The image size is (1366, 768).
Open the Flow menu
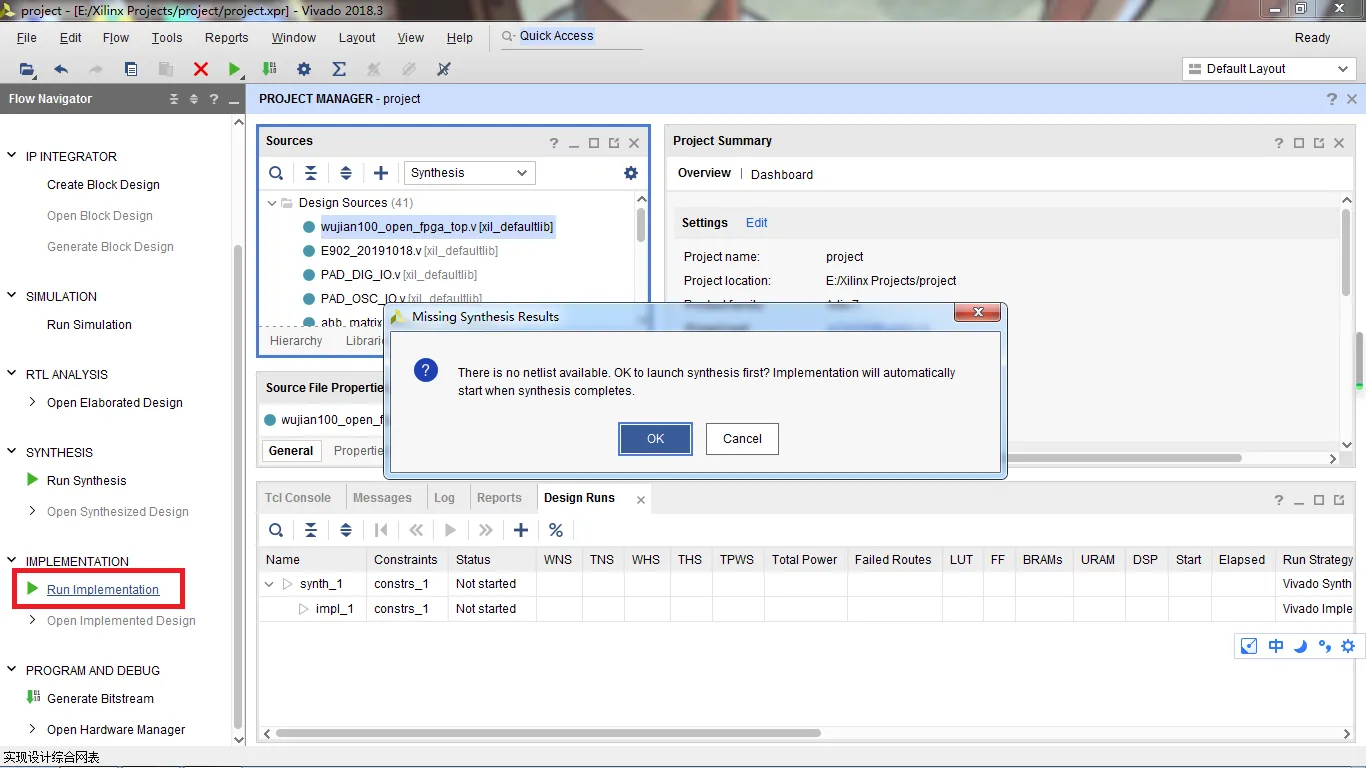click(x=116, y=38)
